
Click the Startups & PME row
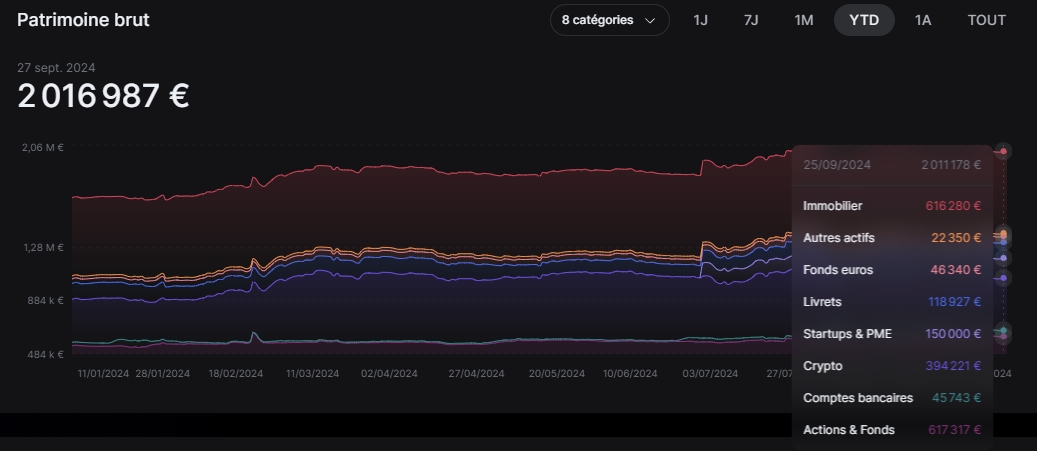point(892,334)
